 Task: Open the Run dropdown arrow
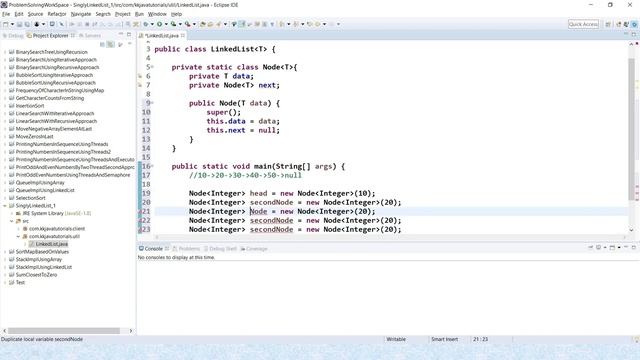pos(166,24)
